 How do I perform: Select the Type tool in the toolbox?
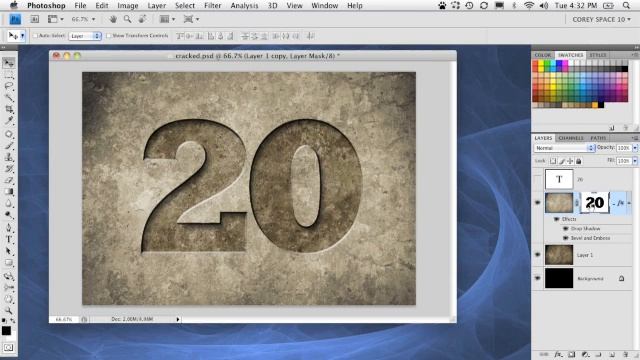pos(9,239)
